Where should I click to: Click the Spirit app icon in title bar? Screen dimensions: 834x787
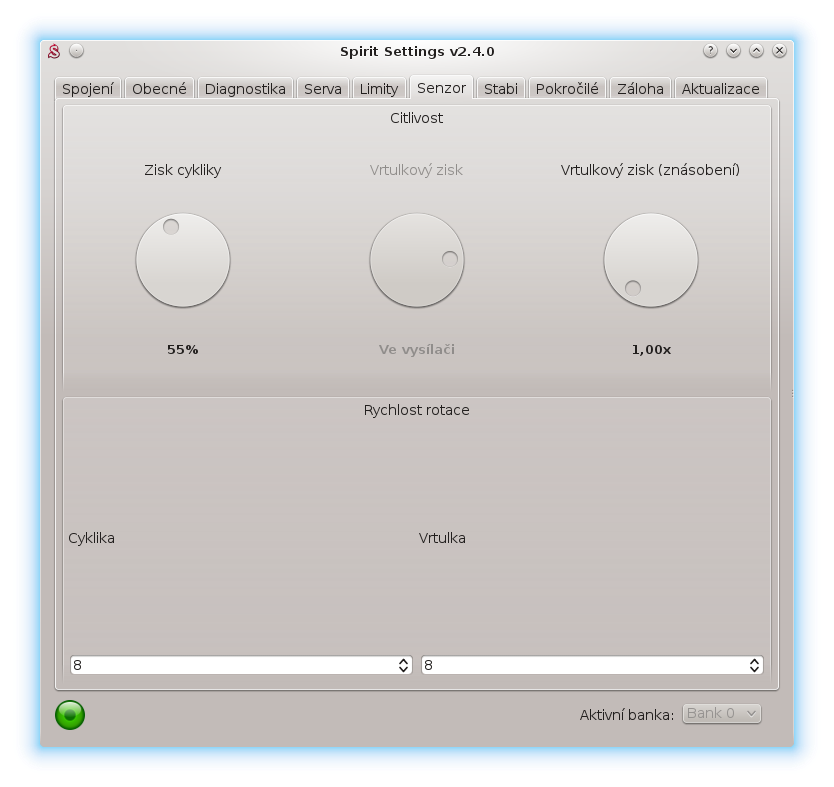coord(55,51)
